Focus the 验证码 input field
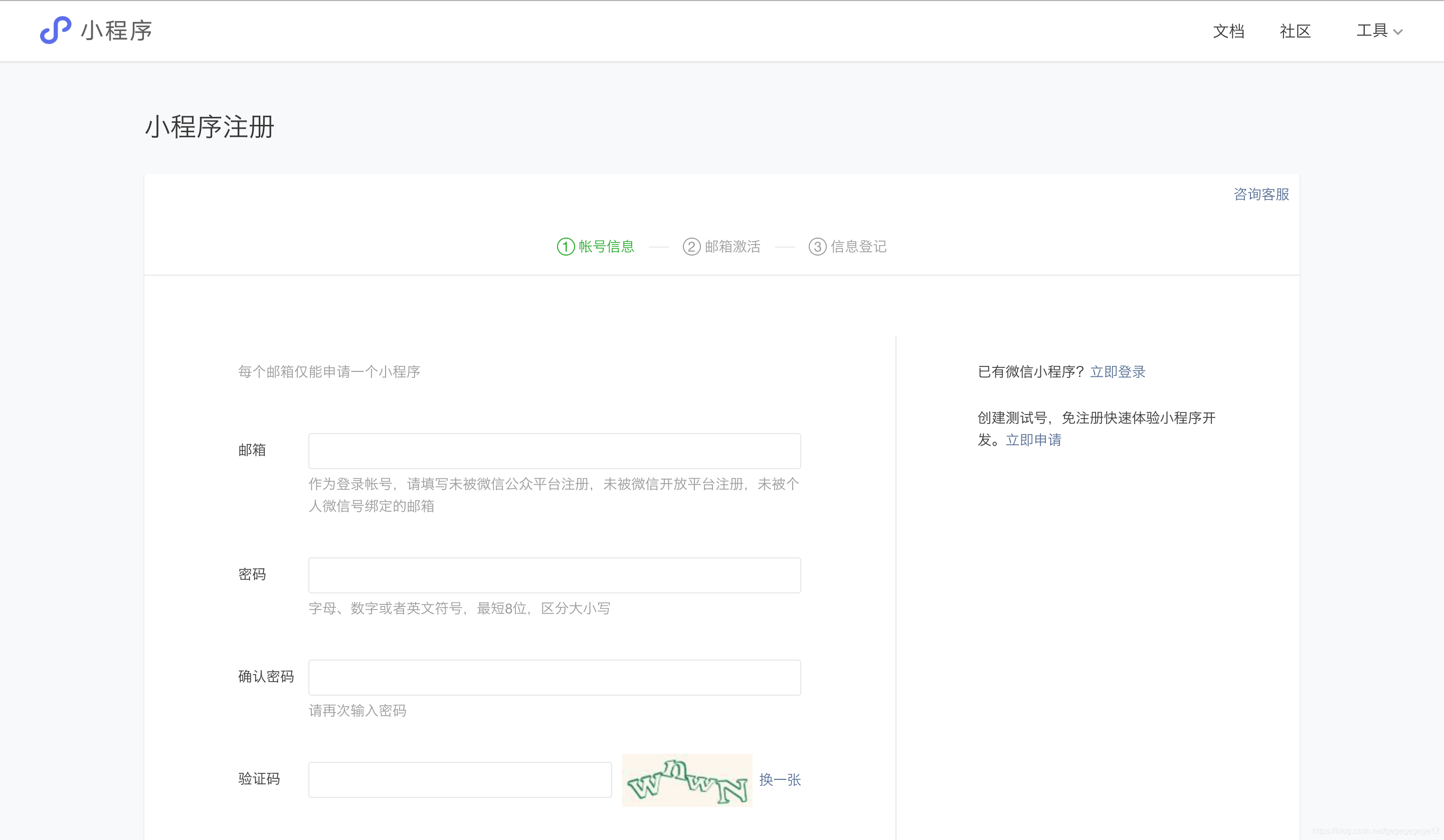This screenshot has height=840, width=1444. [460, 779]
